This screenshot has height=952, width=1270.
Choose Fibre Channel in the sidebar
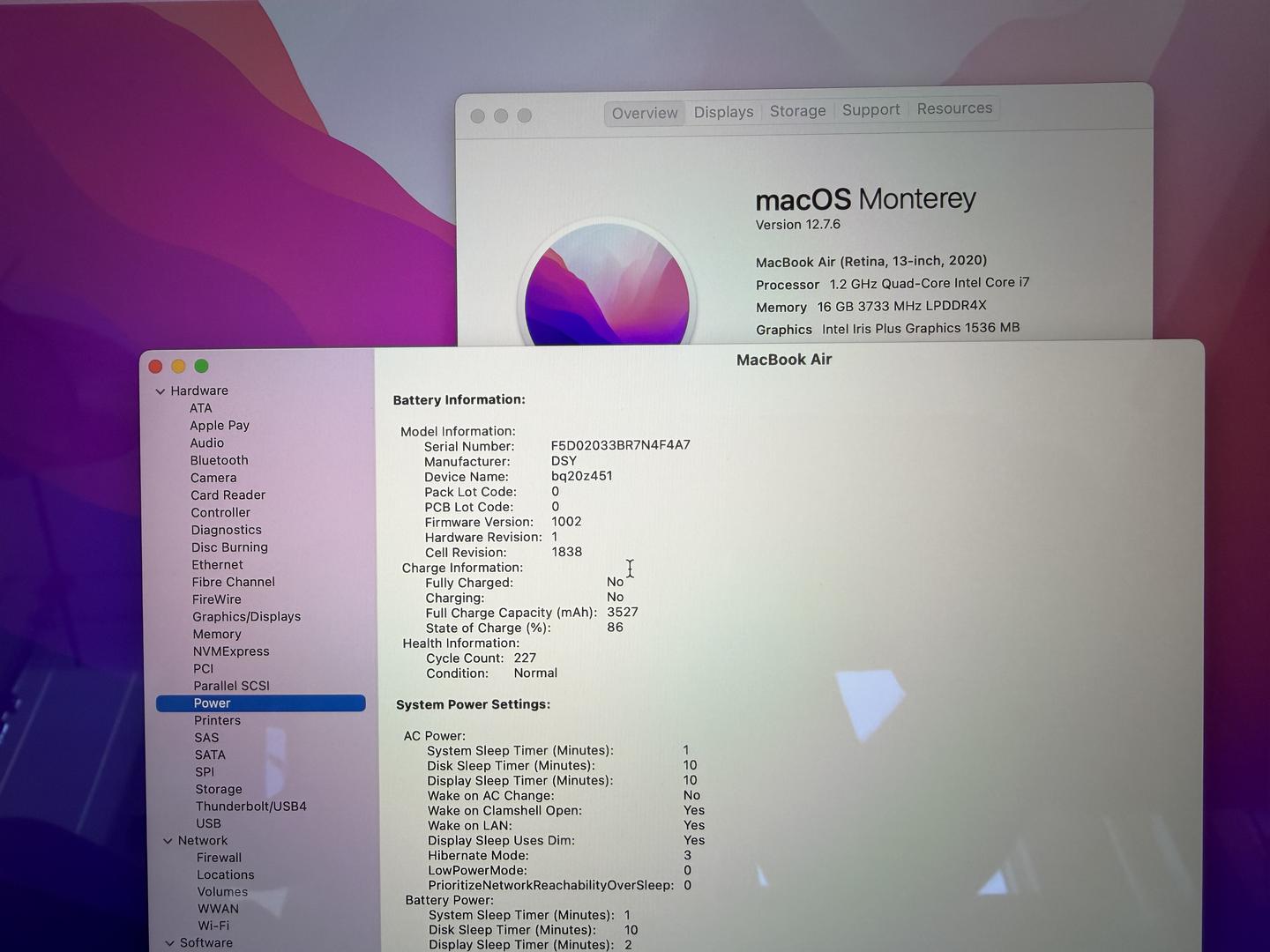coord(234,582)
